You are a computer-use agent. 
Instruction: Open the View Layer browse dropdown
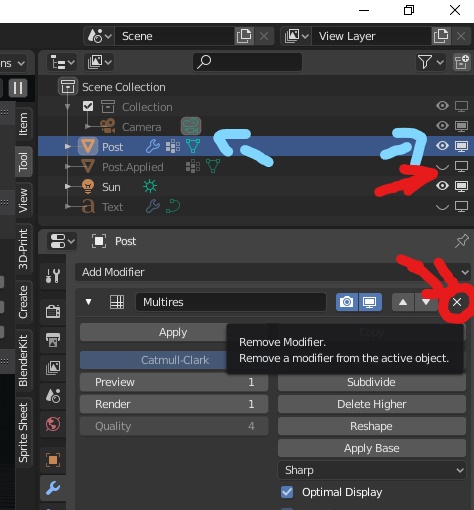[296, 36]
